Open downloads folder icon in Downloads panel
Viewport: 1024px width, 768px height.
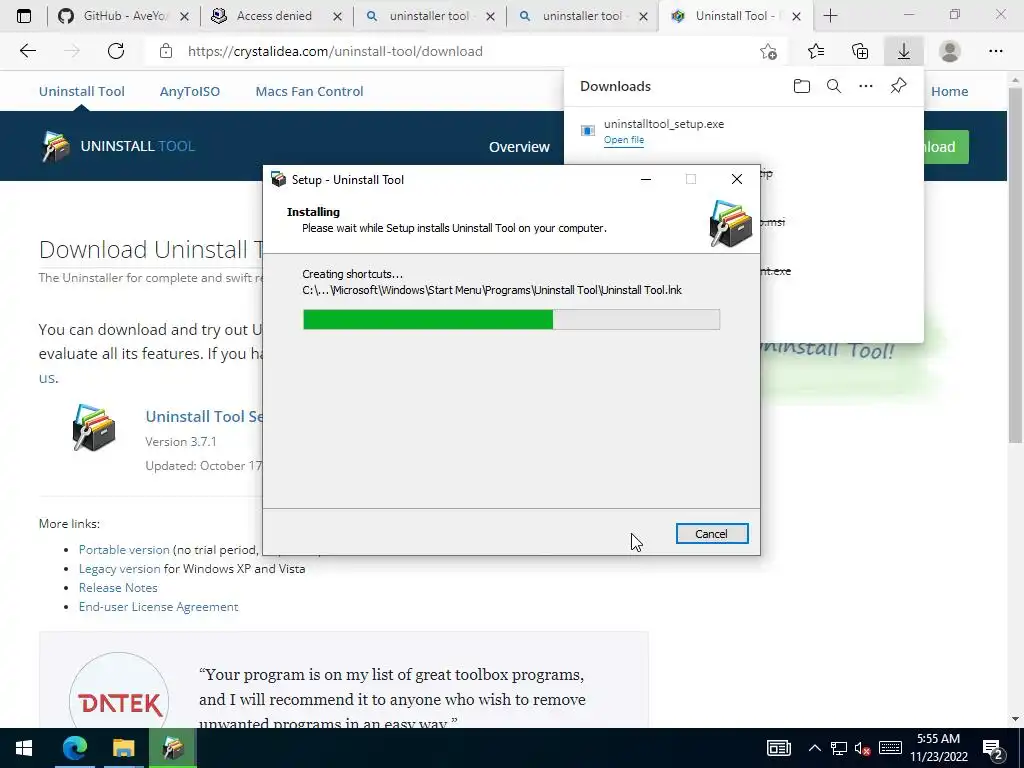pyautogui.click(x=801, y=86)
